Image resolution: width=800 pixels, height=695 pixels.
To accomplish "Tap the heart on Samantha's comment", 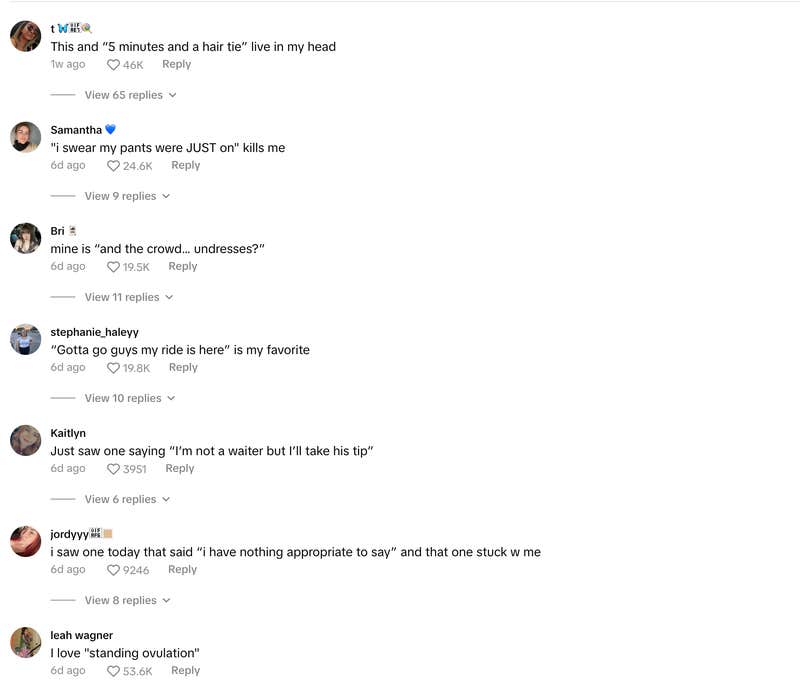I will tap(113, 165).
